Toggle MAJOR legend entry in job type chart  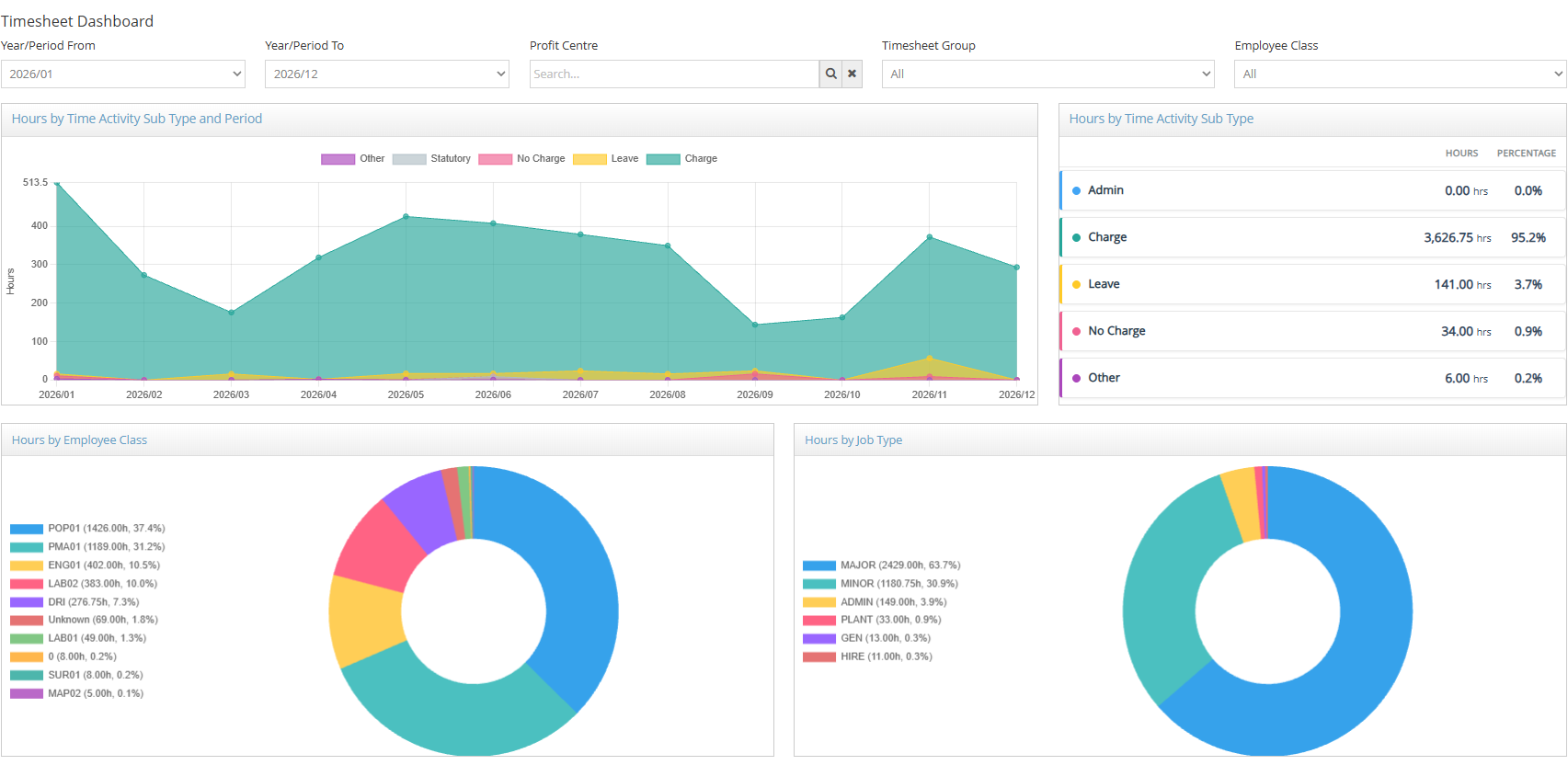click(x=881, y=565)
